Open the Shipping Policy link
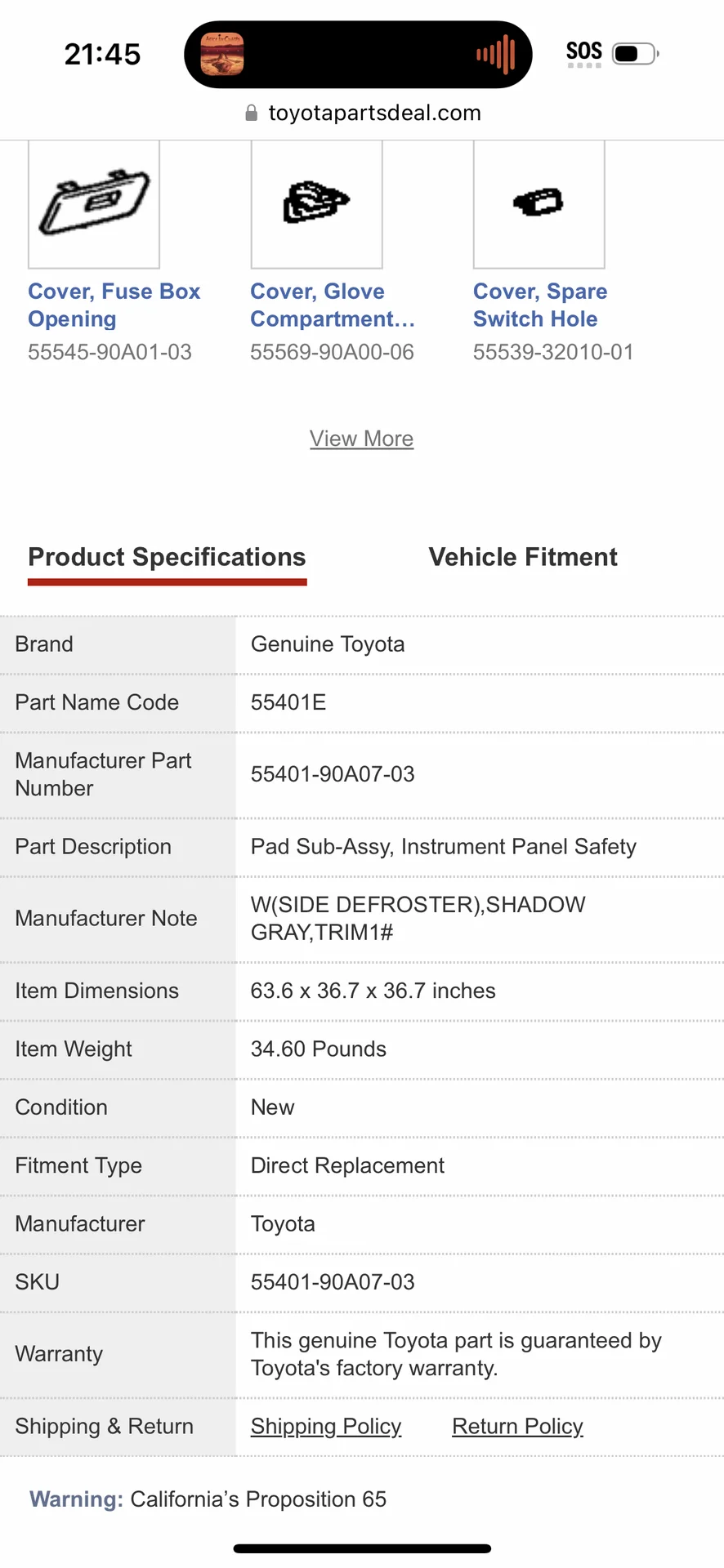This screenshot has height=1568, width=724. [326, 1427]
